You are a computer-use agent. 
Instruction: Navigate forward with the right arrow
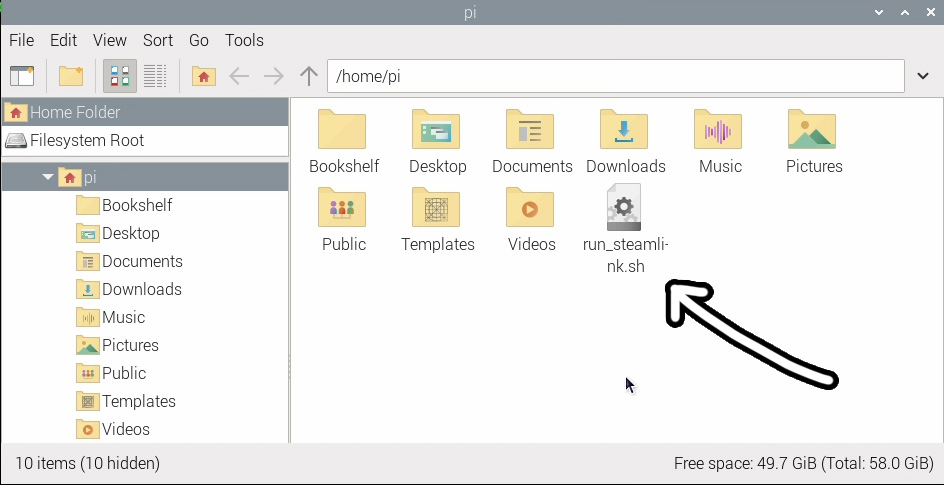coord(273,76)
